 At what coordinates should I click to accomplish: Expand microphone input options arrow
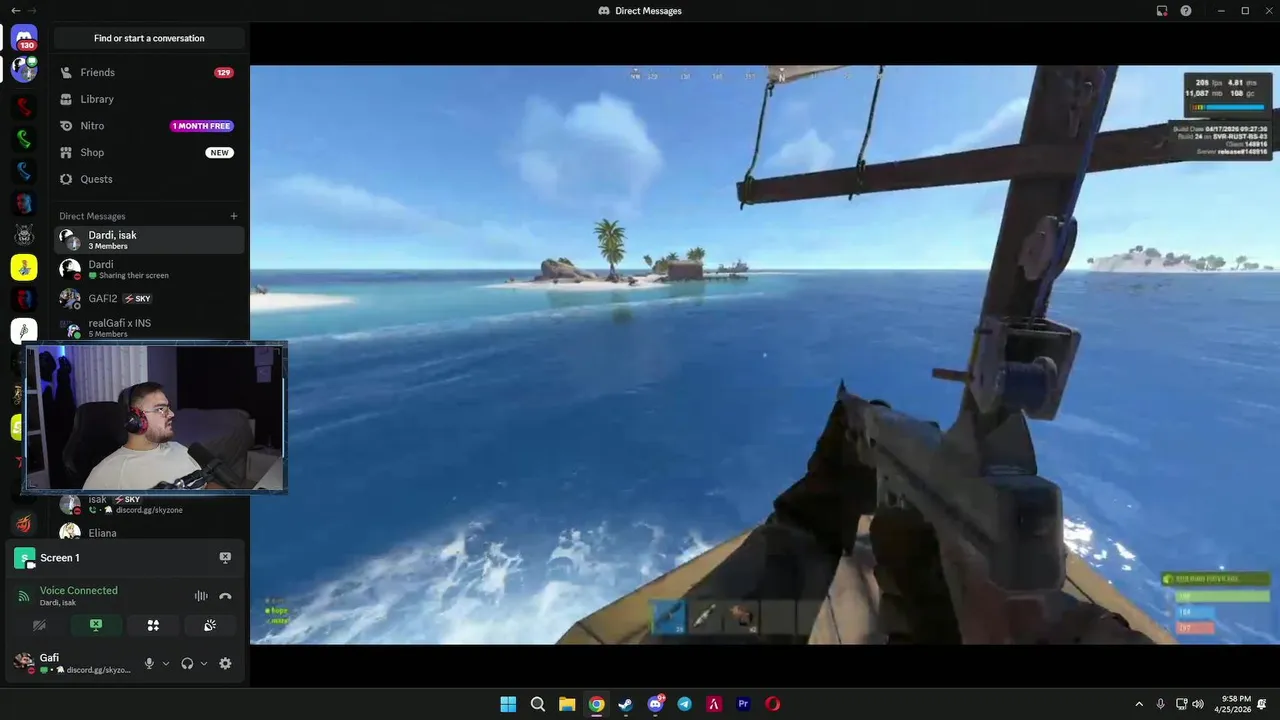[x=166, y=663]
